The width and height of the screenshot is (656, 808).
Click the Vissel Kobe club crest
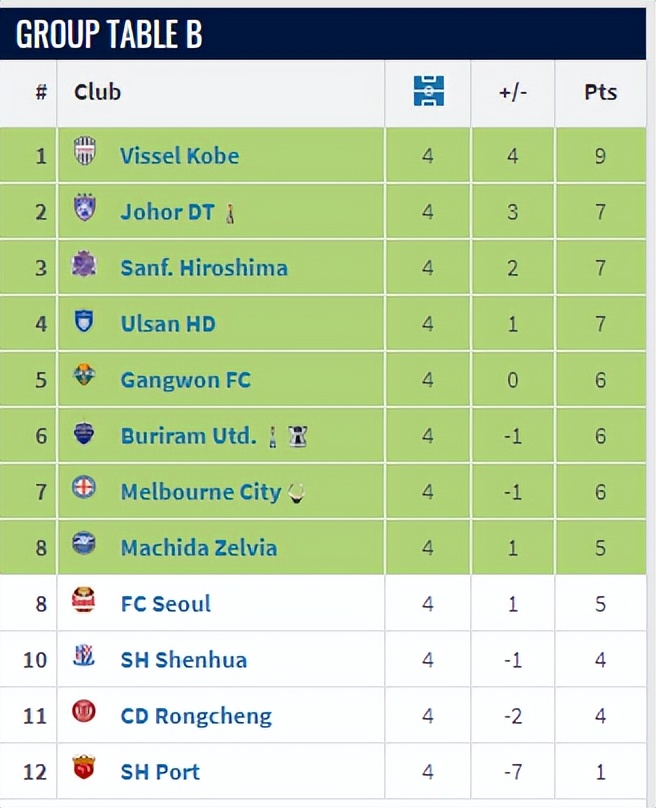(85, 153)
